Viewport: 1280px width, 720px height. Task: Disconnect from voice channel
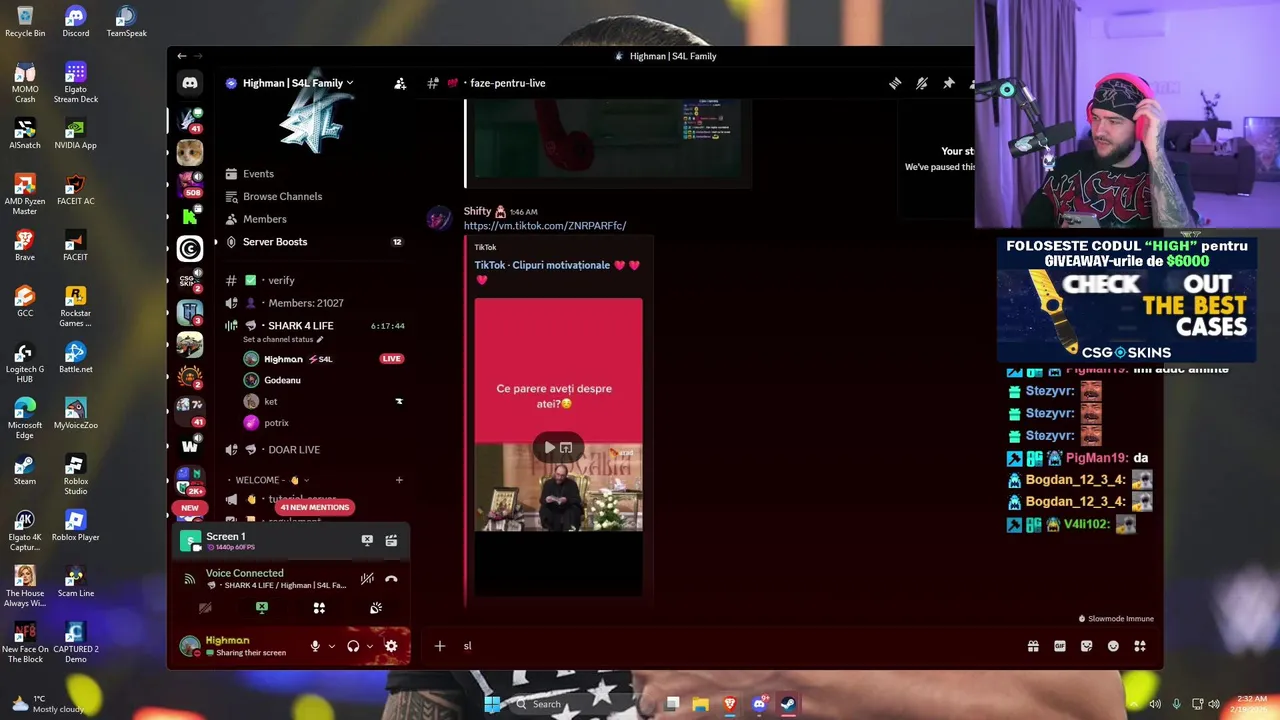pyautogui.click(x=391, y=579)
